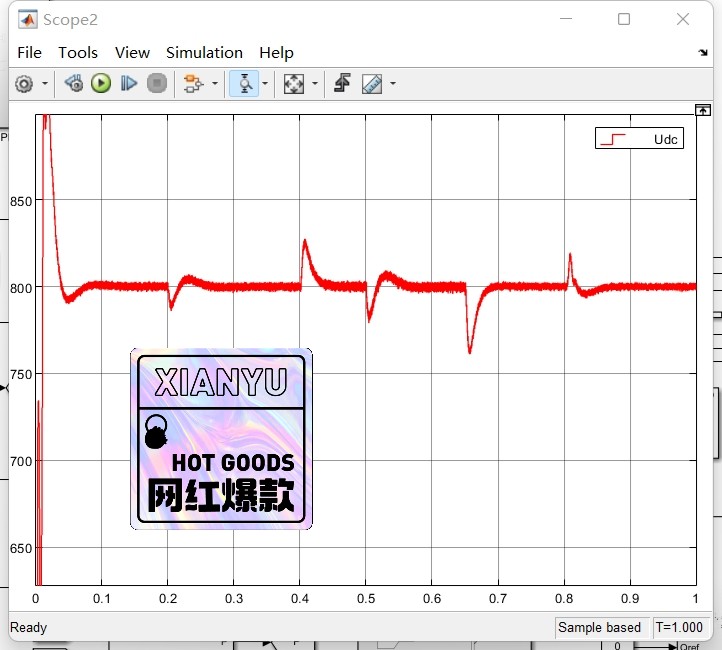Screen dimensions: 722x650
Task: Click the 800 y-axis label
Action: (21, 289)
